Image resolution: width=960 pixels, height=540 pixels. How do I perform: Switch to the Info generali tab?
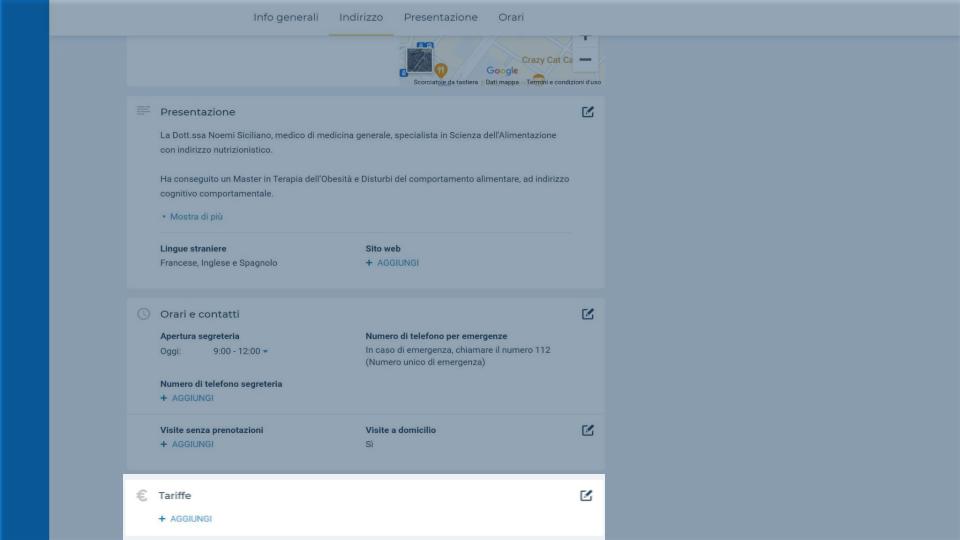(x=286, y=17)
